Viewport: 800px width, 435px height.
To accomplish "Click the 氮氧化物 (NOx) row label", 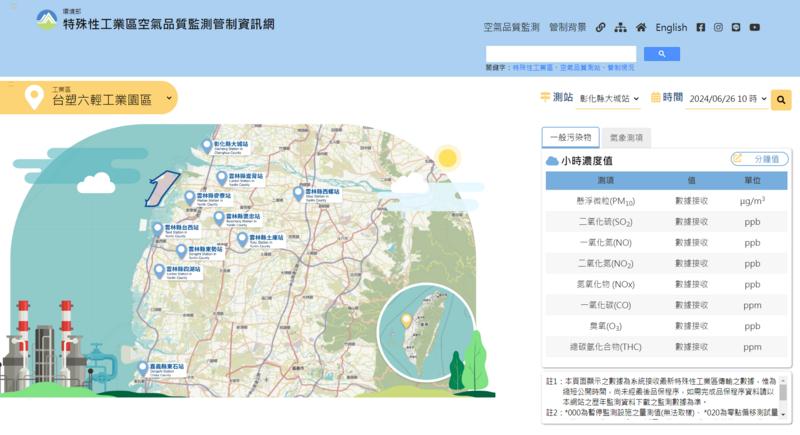I will pos(606,285).
